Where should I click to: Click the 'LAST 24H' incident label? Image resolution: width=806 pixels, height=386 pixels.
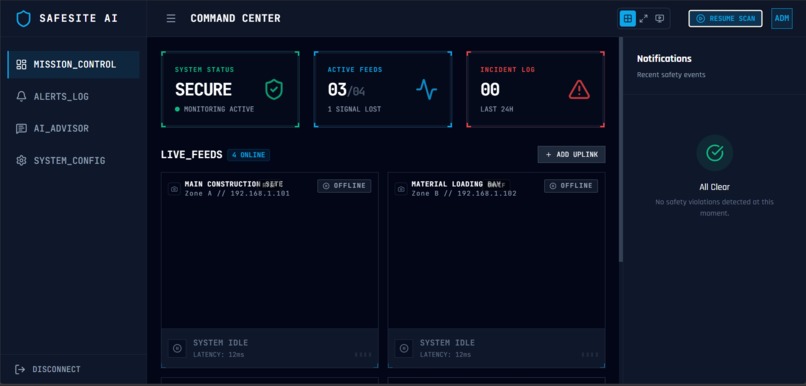(497, 109)
